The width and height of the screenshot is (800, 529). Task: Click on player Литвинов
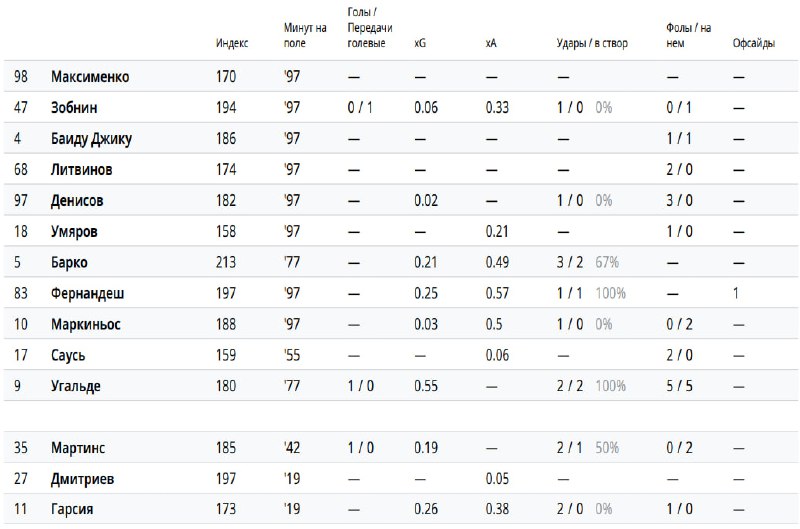[81, 169]
